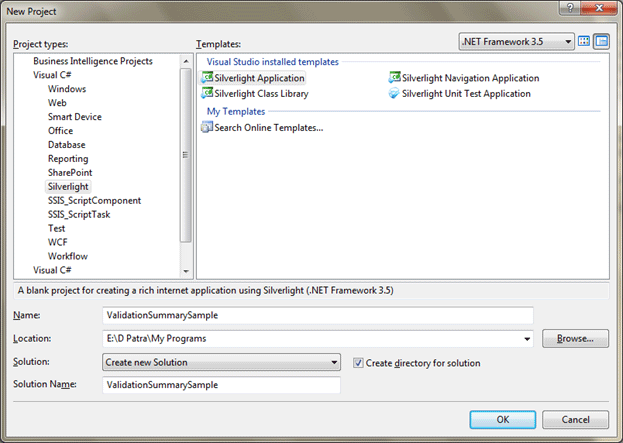Select the Silverlight project type
This screenshot has height=443, width=623.
(x=68, y=186)
